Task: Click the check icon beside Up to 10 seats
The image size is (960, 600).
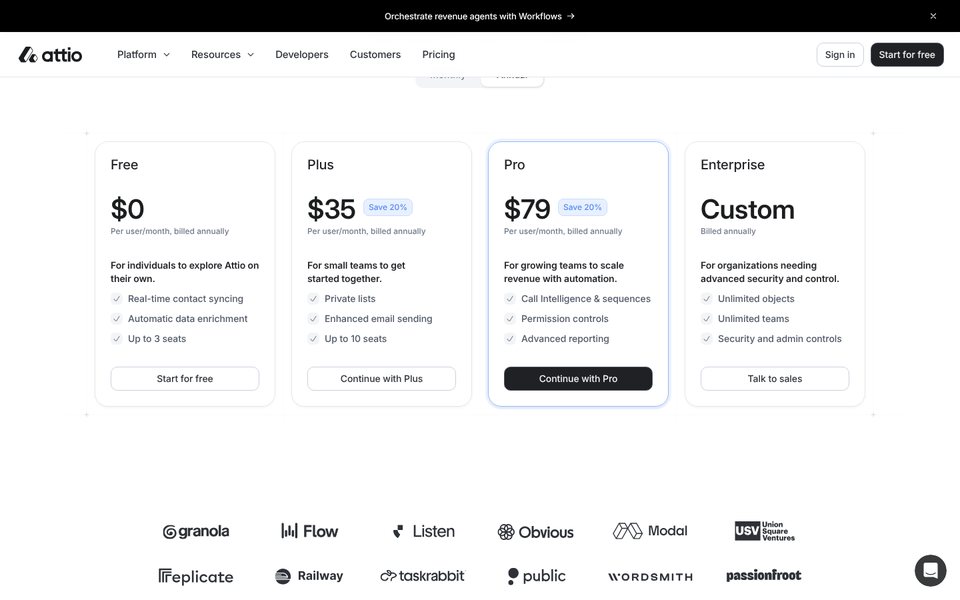Action: [x=313, y=339]
